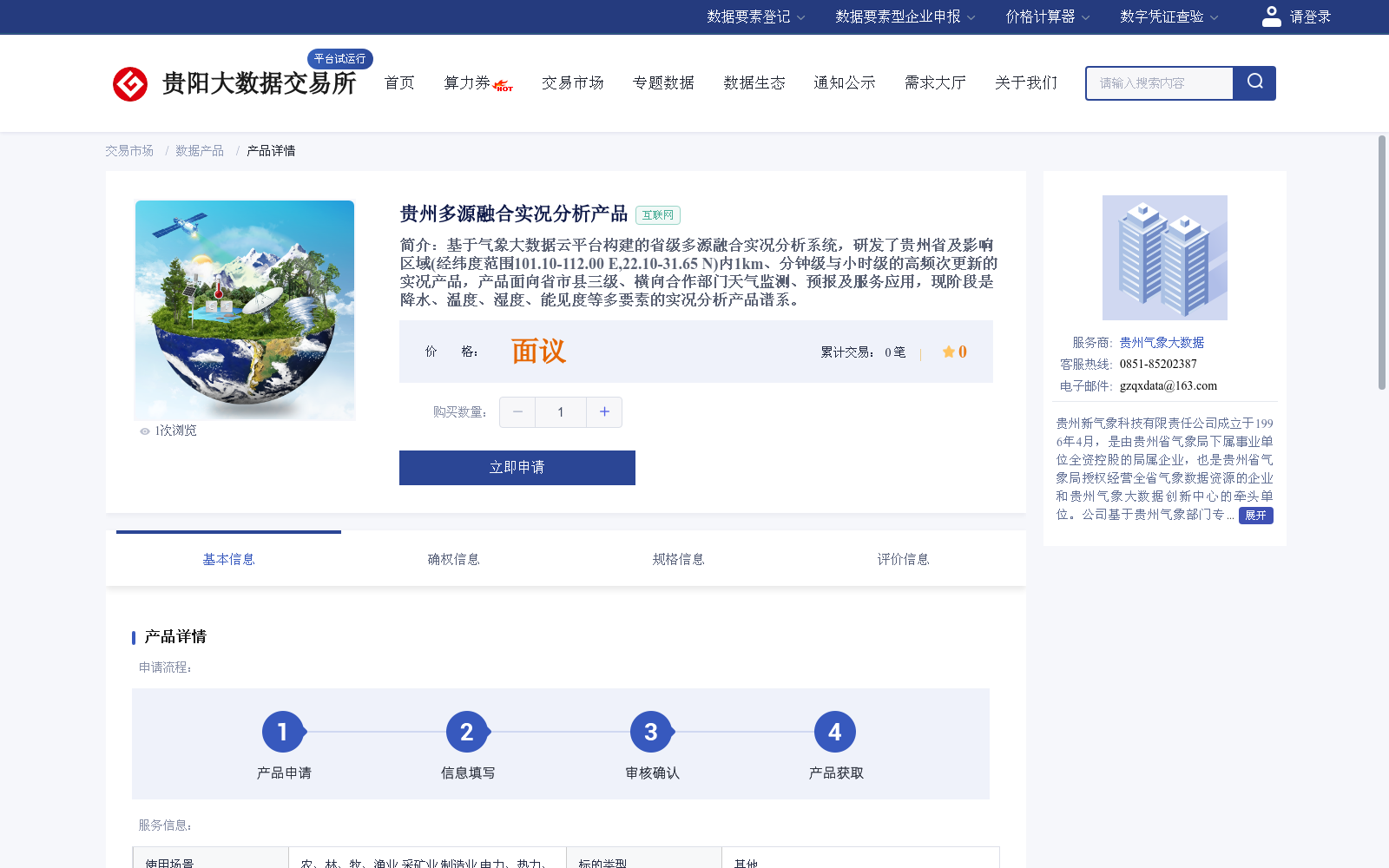Click the 面议 price text
The width and height of the screenshot is (1389, 868).
538,352
